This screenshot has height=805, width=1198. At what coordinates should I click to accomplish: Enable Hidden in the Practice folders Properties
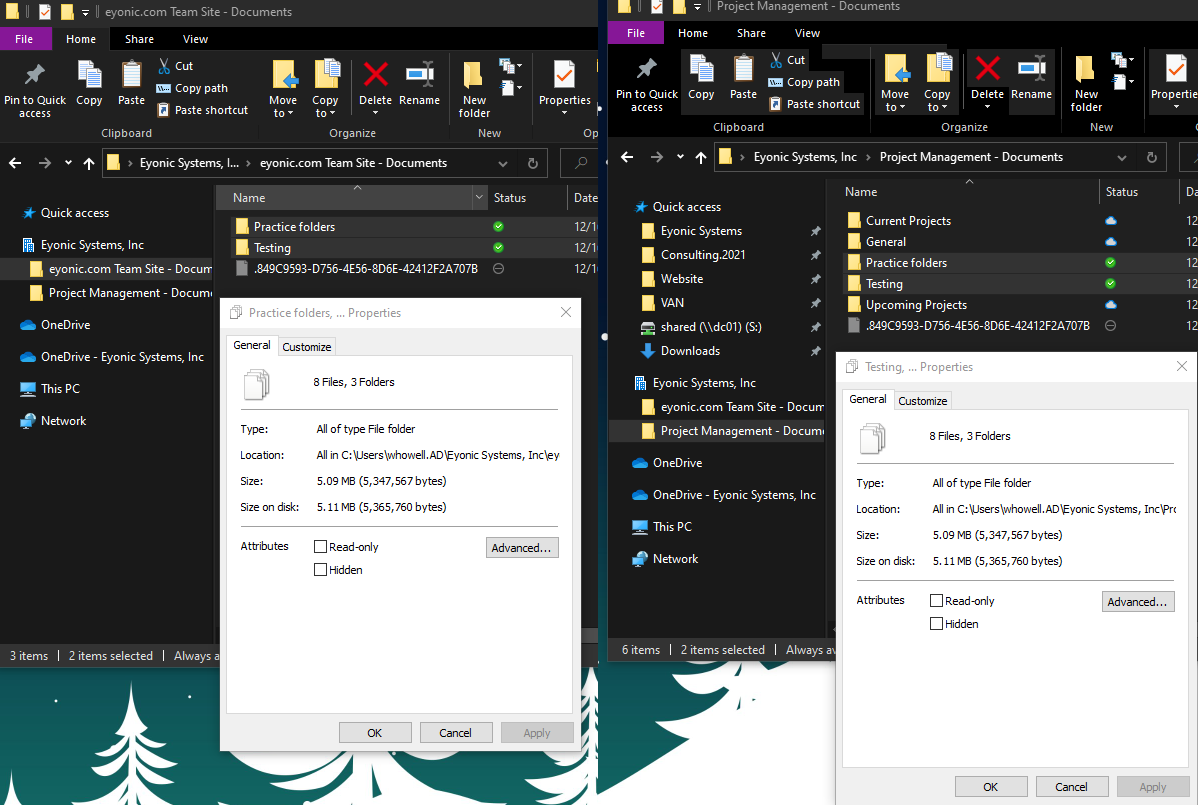click(x=321, y=569)
